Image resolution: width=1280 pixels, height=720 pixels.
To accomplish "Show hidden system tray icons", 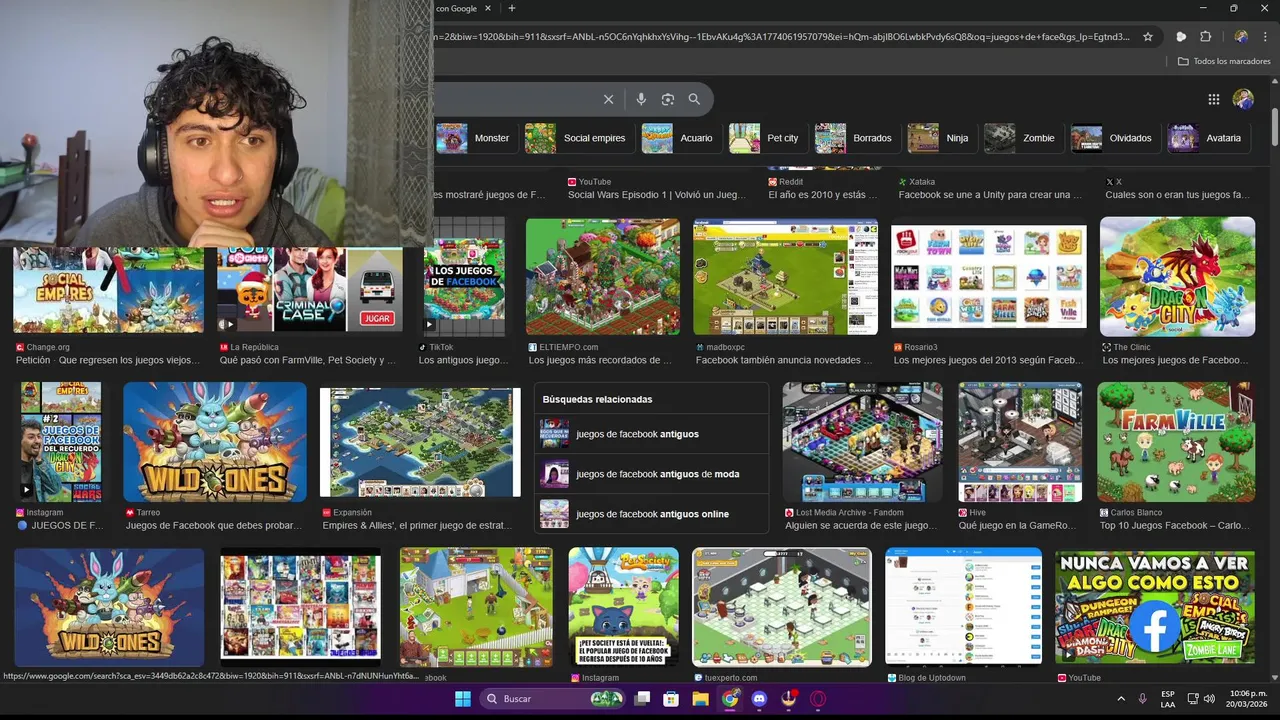I will [1120, 699].
